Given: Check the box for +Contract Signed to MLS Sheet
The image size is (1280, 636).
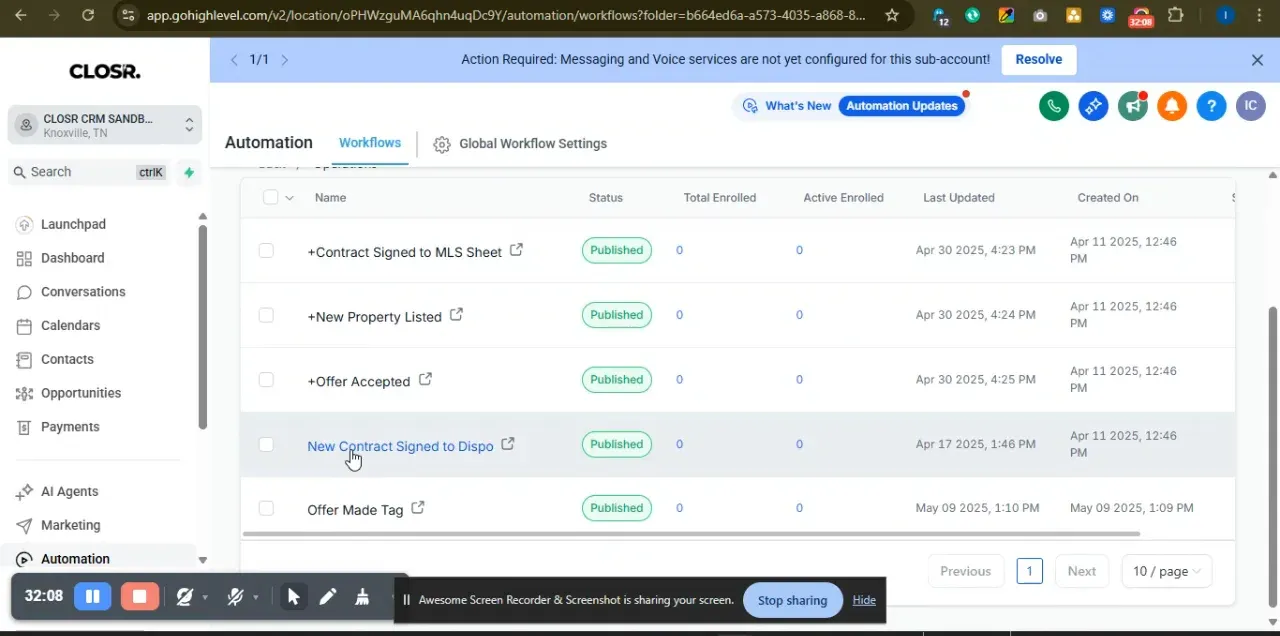Looking at the screenshot, I should tap(266, 250).
